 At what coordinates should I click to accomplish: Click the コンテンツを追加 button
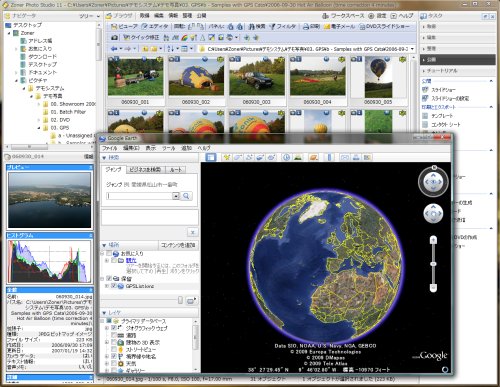tap(178, 245)
